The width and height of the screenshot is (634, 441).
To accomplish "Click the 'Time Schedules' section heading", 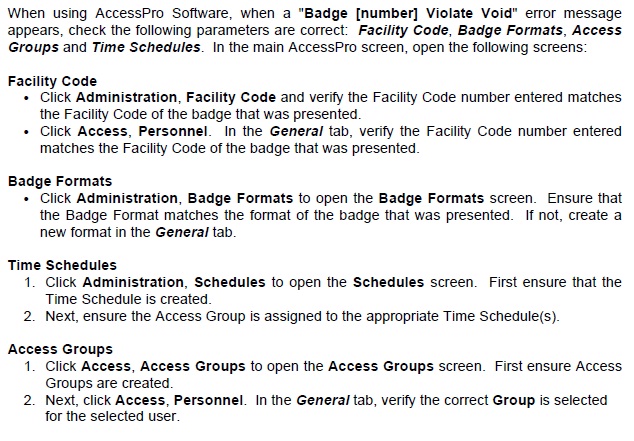I will [x=62, y=265].
